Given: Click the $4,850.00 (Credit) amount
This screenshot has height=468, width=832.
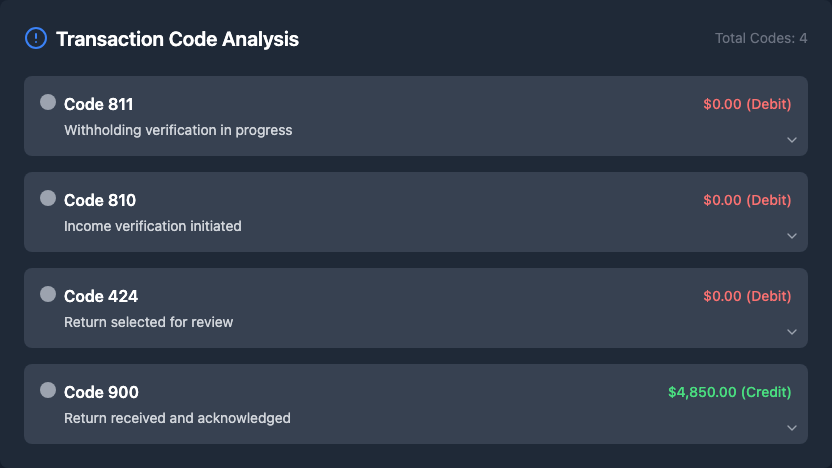Looking at the screenshot, I should [729, 392].
